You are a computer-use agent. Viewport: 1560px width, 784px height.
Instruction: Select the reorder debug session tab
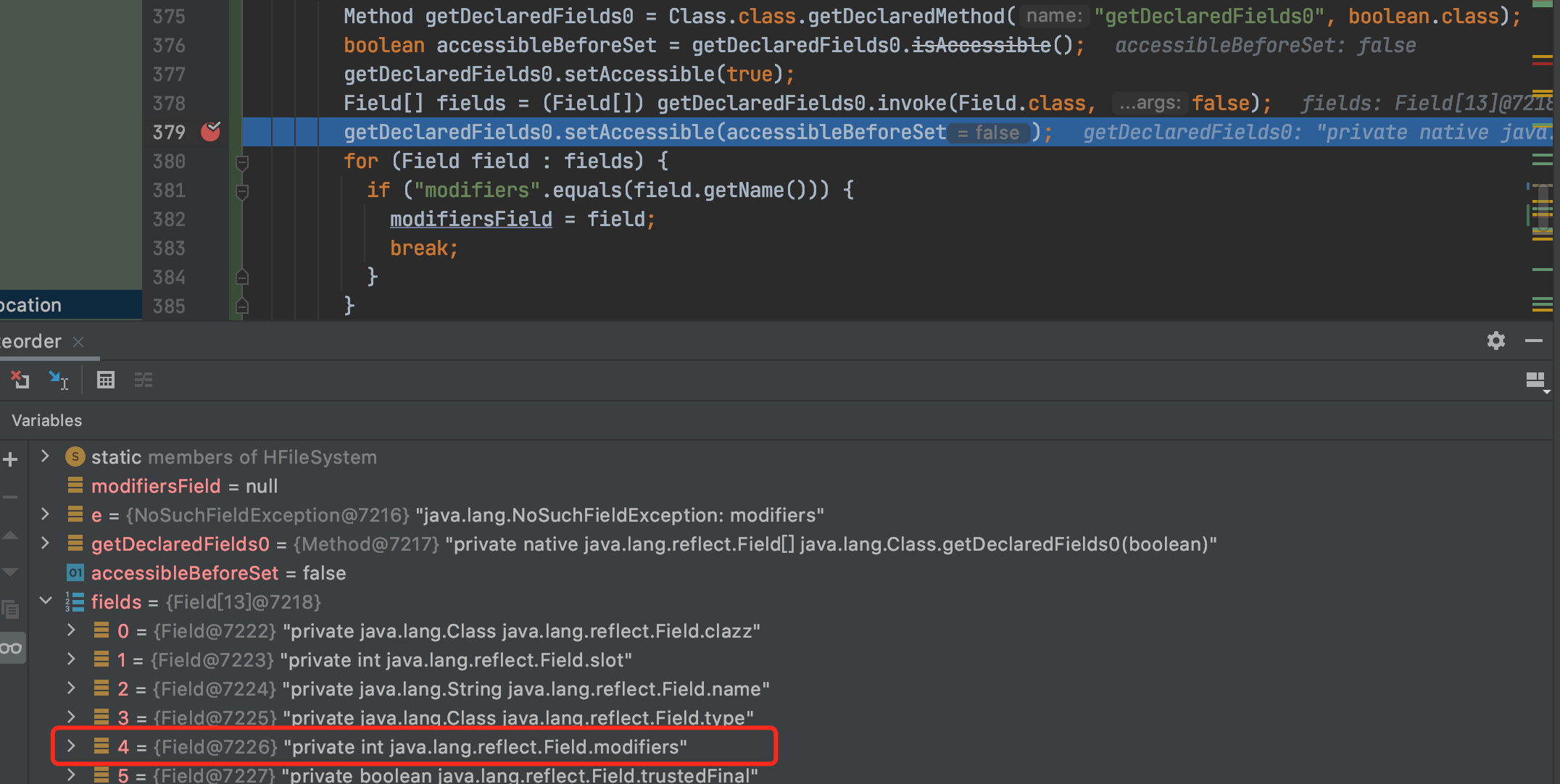[x=30, y=341]
